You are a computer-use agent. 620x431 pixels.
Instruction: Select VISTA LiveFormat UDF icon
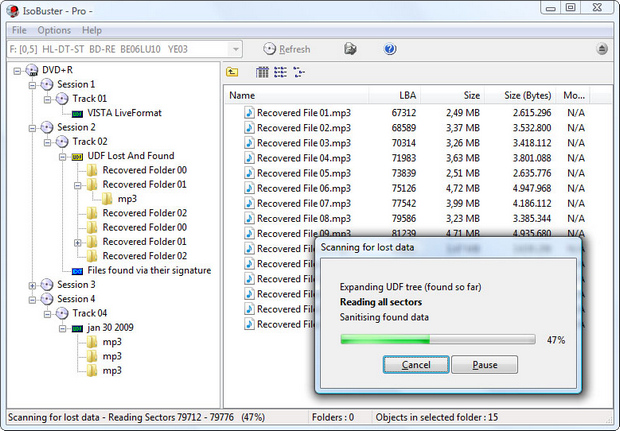coord(77,114)
